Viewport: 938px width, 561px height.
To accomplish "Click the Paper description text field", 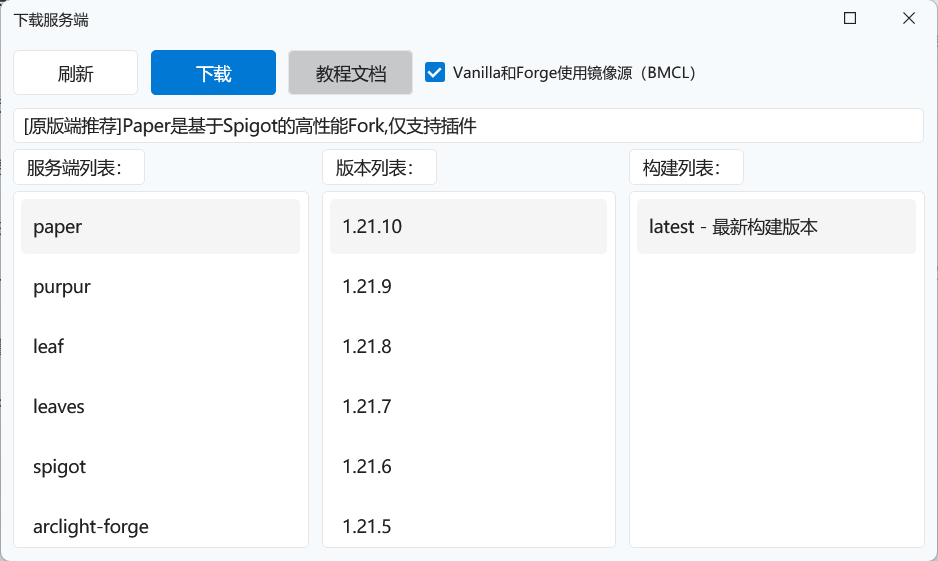I will click(x=468, y=126).
